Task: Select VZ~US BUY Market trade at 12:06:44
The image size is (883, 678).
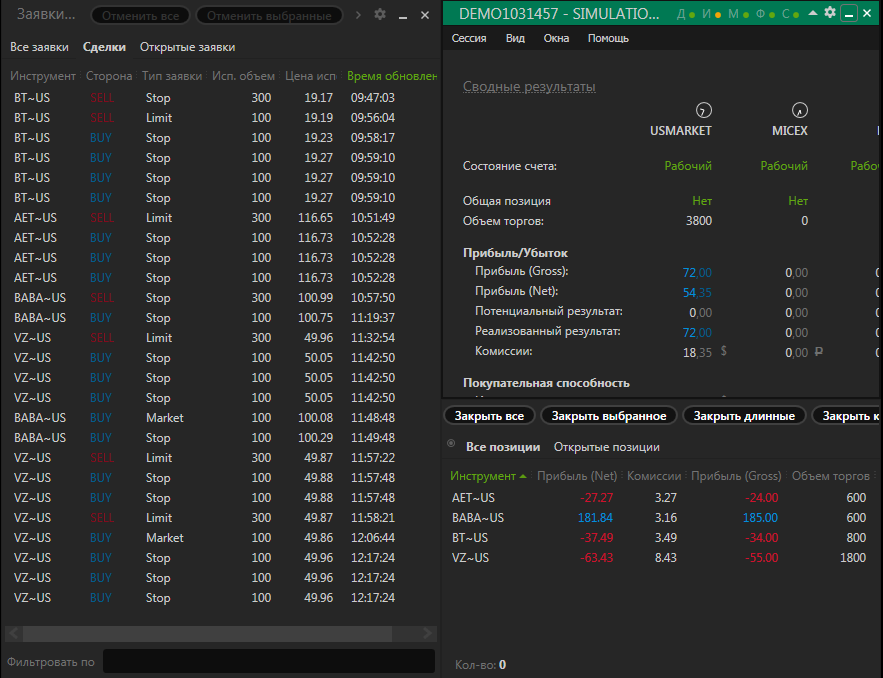Action: click(222, 538)
